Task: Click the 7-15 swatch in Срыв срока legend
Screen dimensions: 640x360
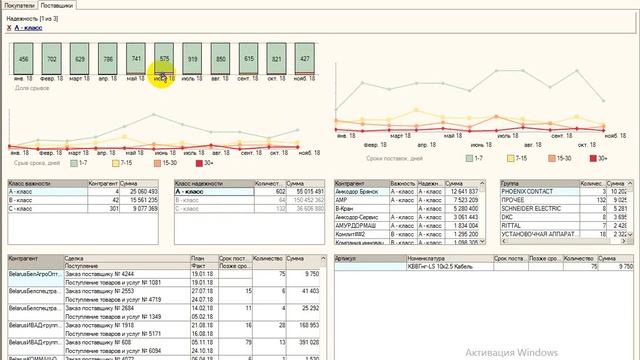Action: (116, 163)
